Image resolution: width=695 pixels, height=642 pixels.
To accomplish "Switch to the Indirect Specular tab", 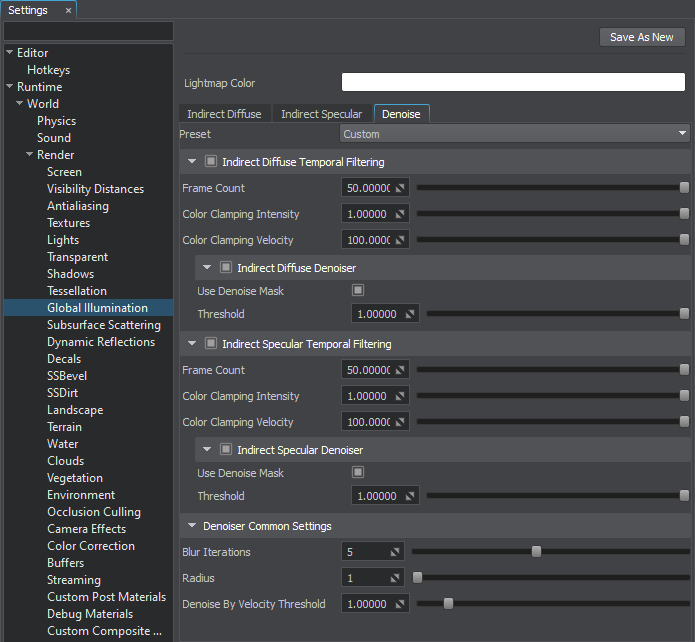I will click(321, 114).
